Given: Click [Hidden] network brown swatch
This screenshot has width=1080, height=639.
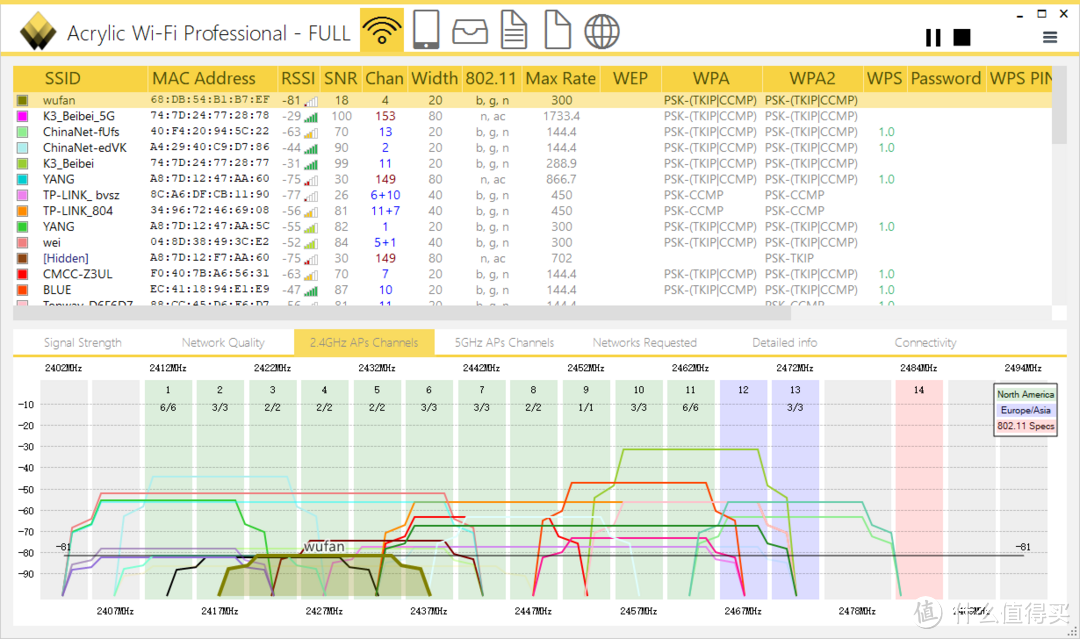Looking at the screenshot, I should click(x=22, y=258).
